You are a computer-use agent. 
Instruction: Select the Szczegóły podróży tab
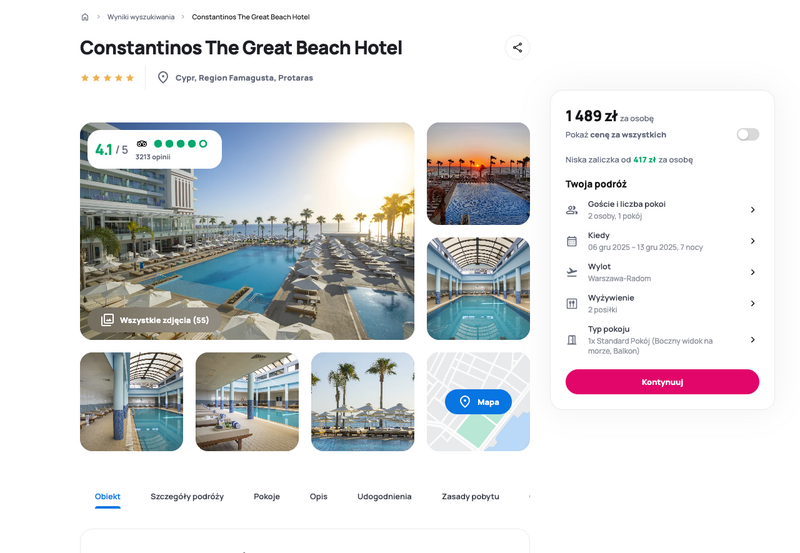coord(187,496)
